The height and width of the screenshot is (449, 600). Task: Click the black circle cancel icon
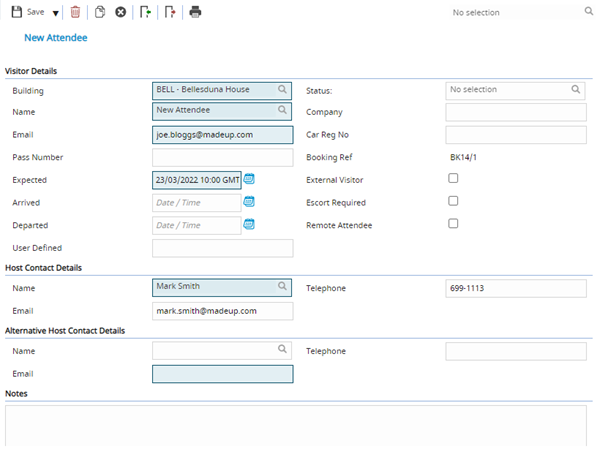(121, 12)
